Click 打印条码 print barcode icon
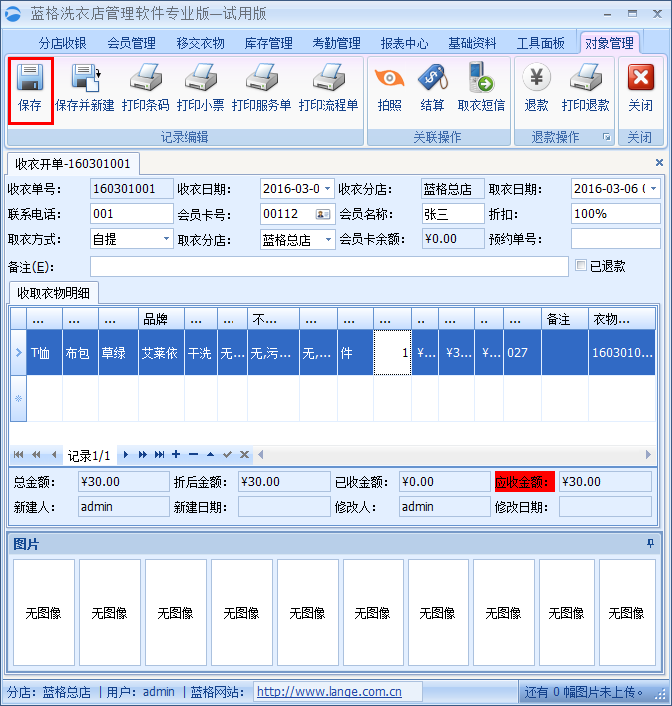This screenshot has height=706, width=672. [145, 77]
